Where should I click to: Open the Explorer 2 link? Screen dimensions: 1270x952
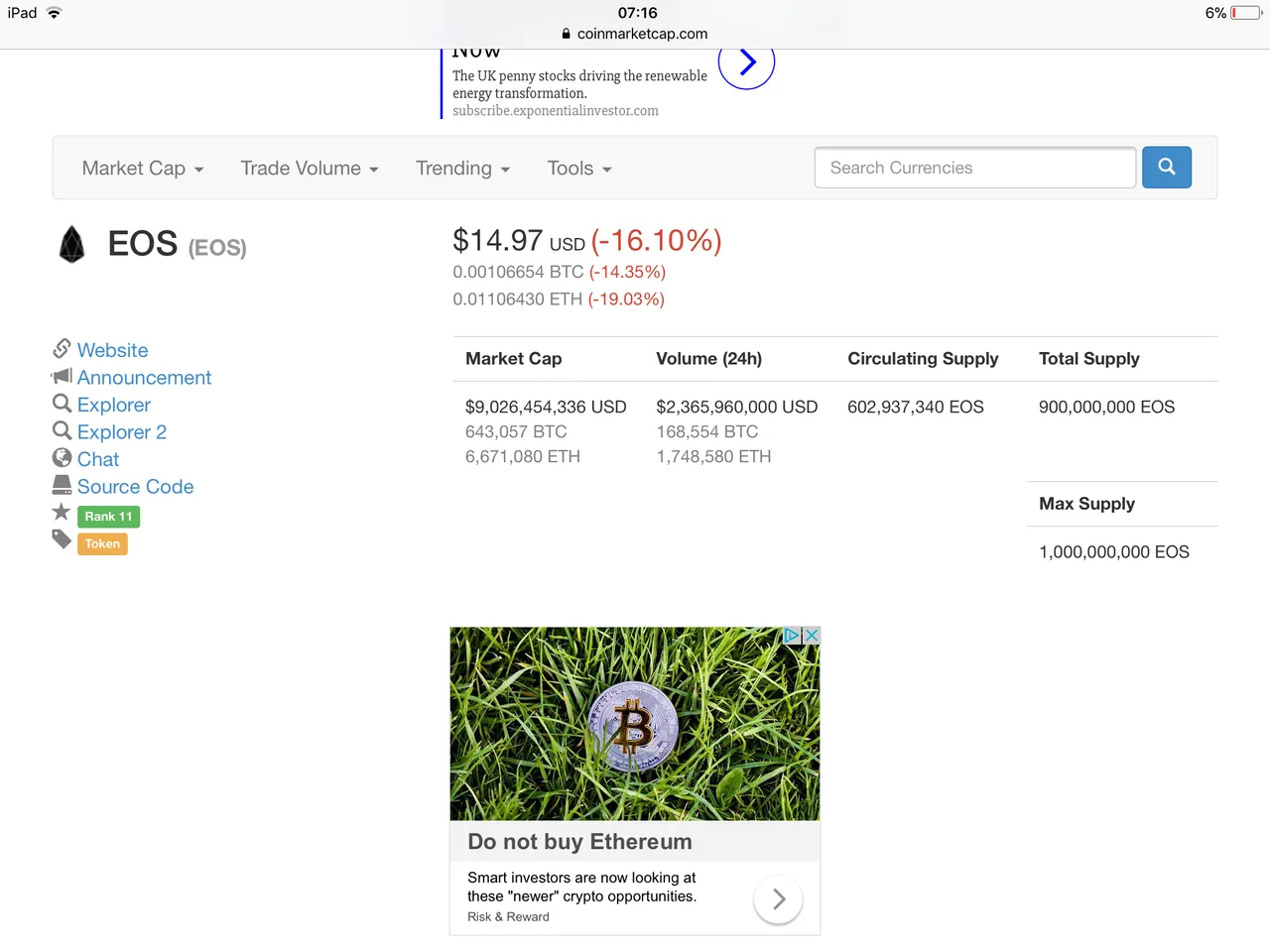point(122,432)
